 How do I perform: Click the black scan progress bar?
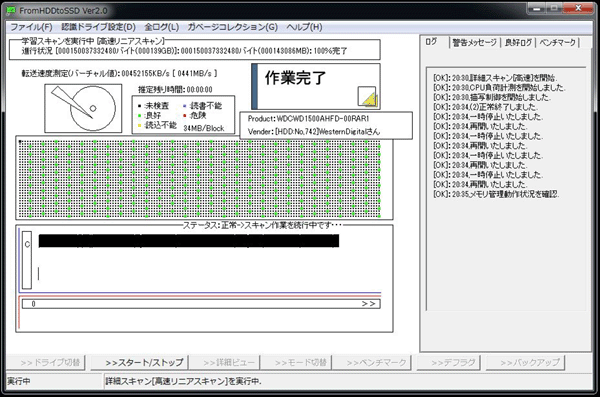coord(189,241)
